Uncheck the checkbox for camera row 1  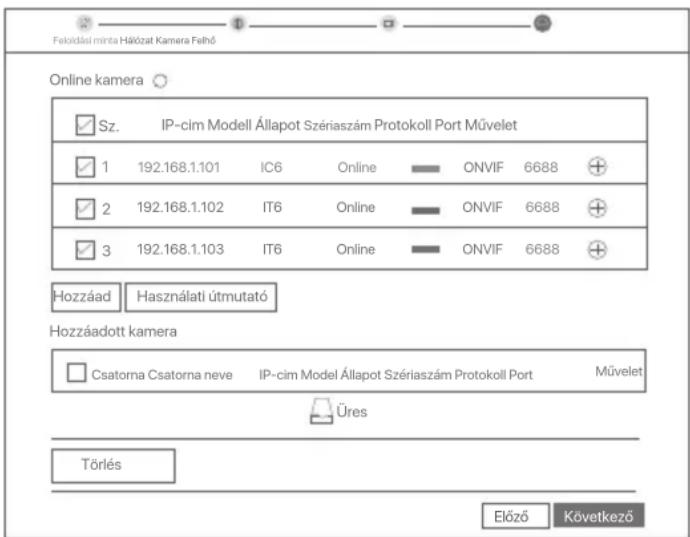click(85, 167)
